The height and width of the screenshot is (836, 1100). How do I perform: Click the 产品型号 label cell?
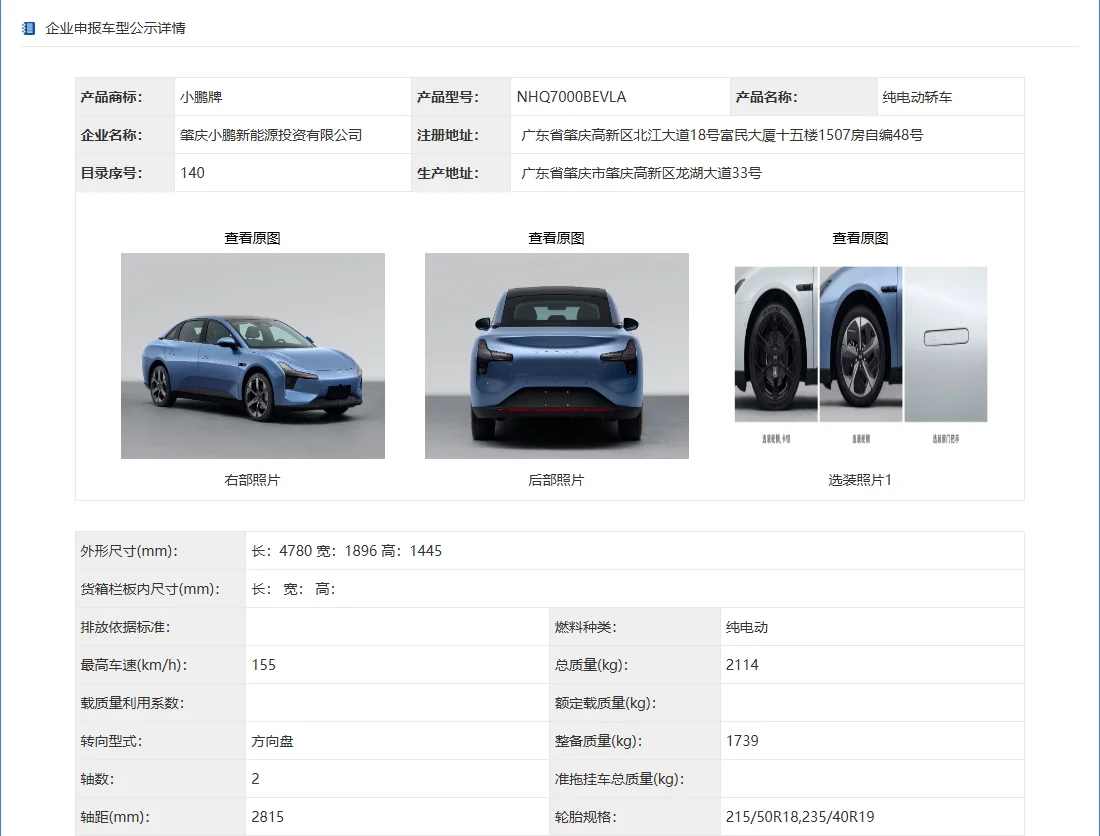461,97
